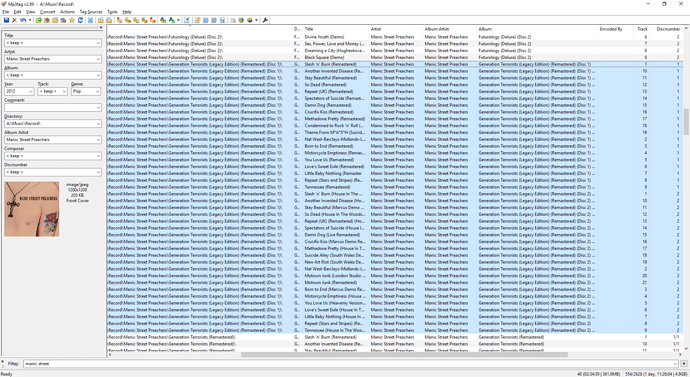Open the Album Artist dropdown
The image size is (690, 377).
98,140
